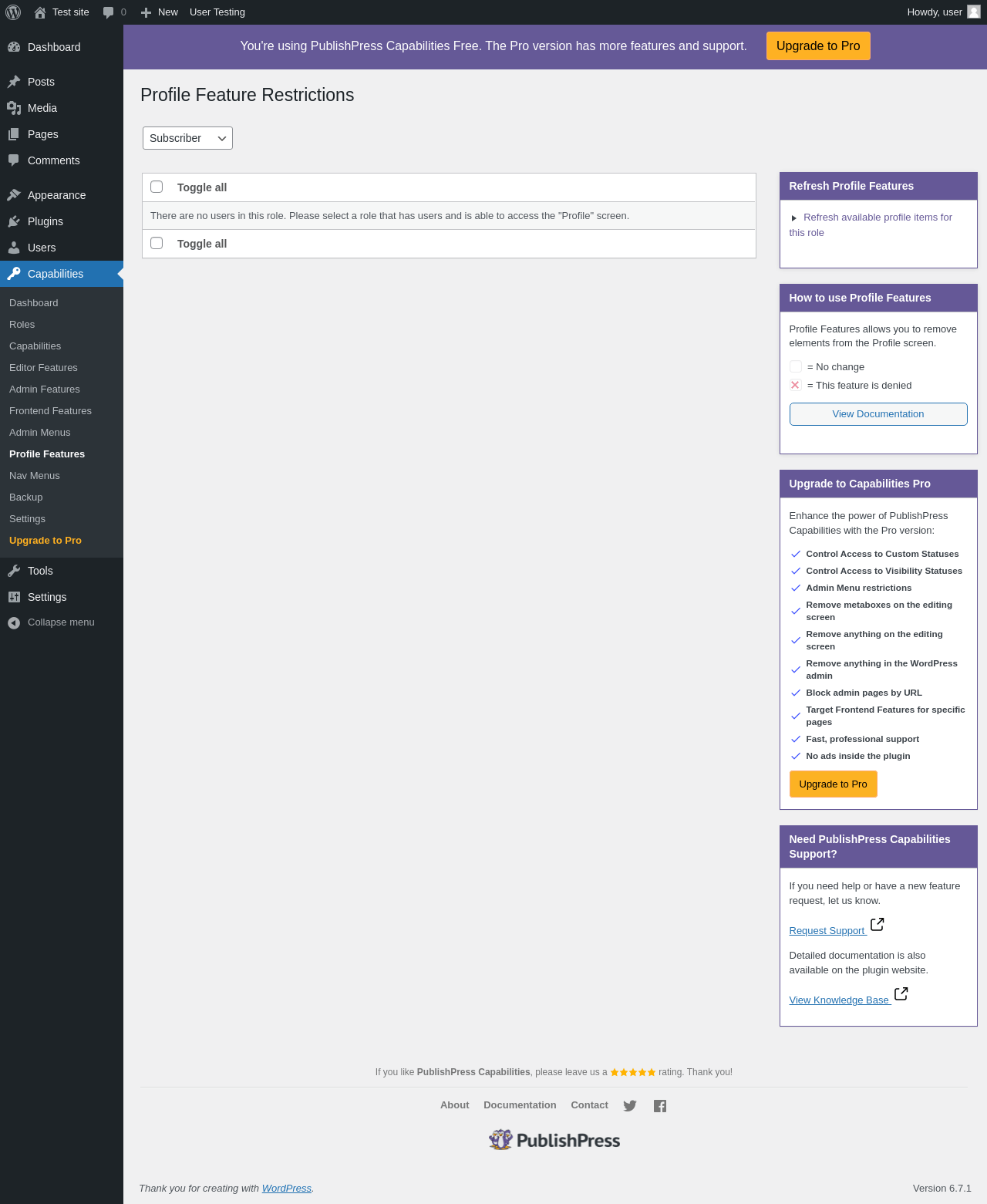Click the Comments speech bubble sidebar icon
The image size is (987, 1204).
[14, 160]
